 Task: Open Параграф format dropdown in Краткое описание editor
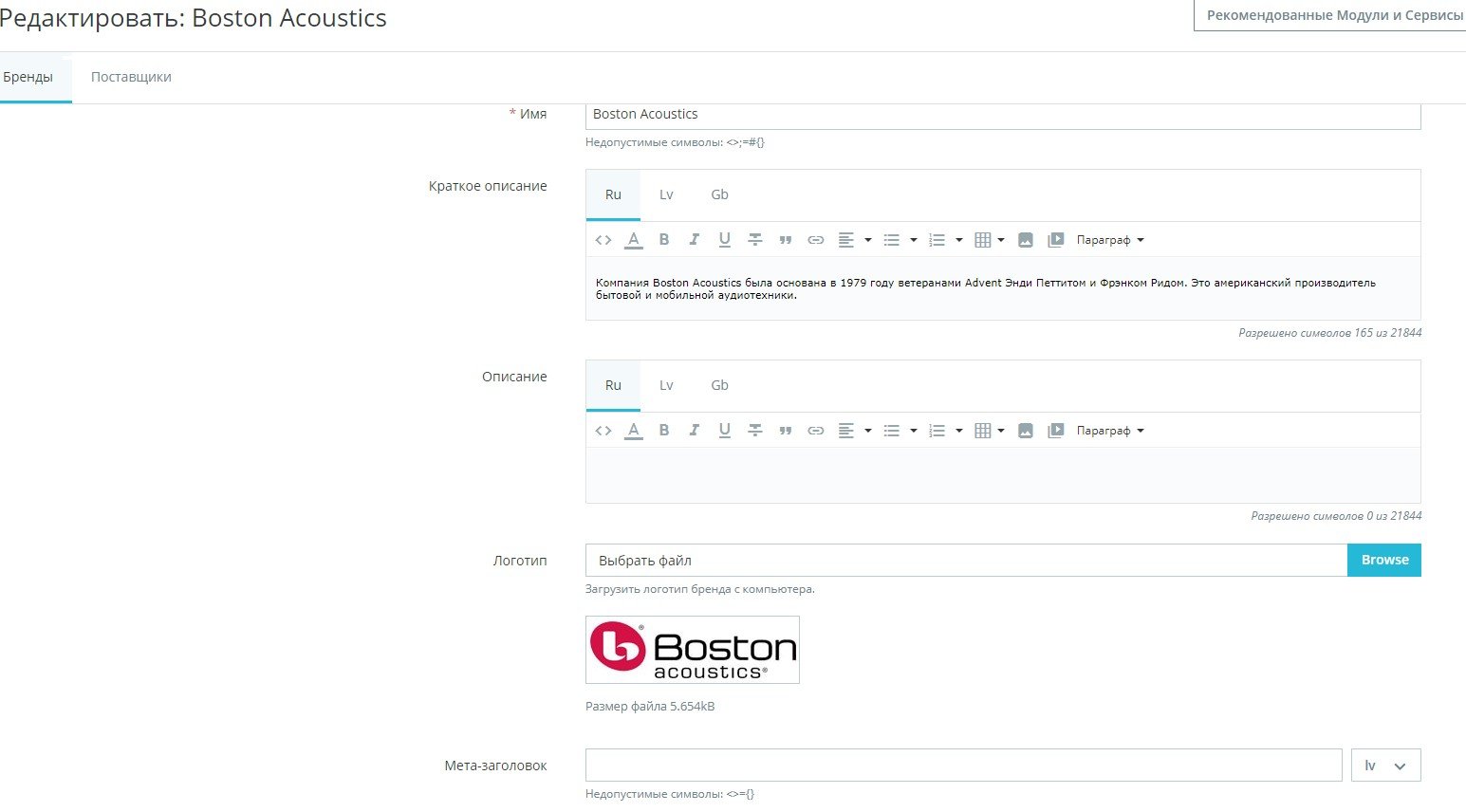click(x=1110, y=240)
